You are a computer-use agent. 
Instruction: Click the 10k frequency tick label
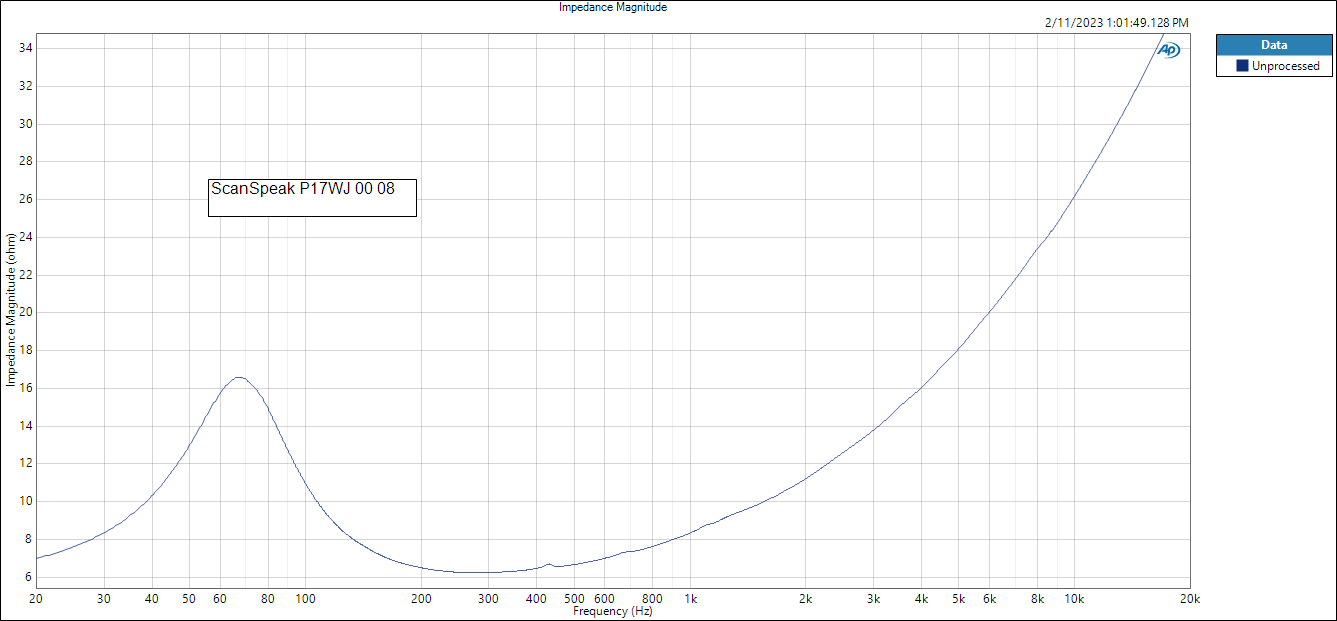tap(1074, 599)
